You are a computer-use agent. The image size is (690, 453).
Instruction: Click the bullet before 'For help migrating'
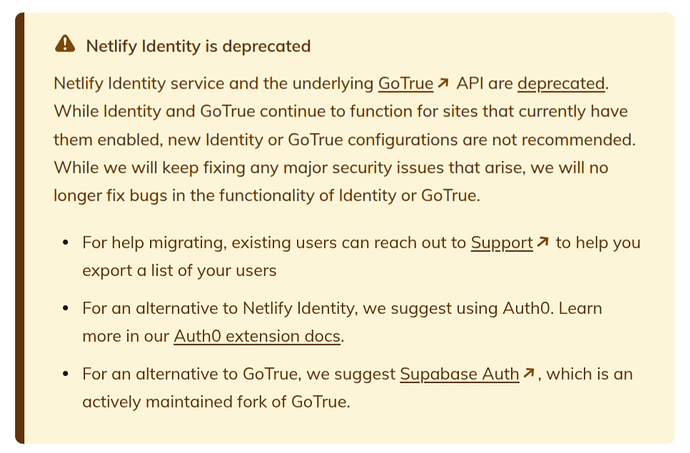(66, 243)
